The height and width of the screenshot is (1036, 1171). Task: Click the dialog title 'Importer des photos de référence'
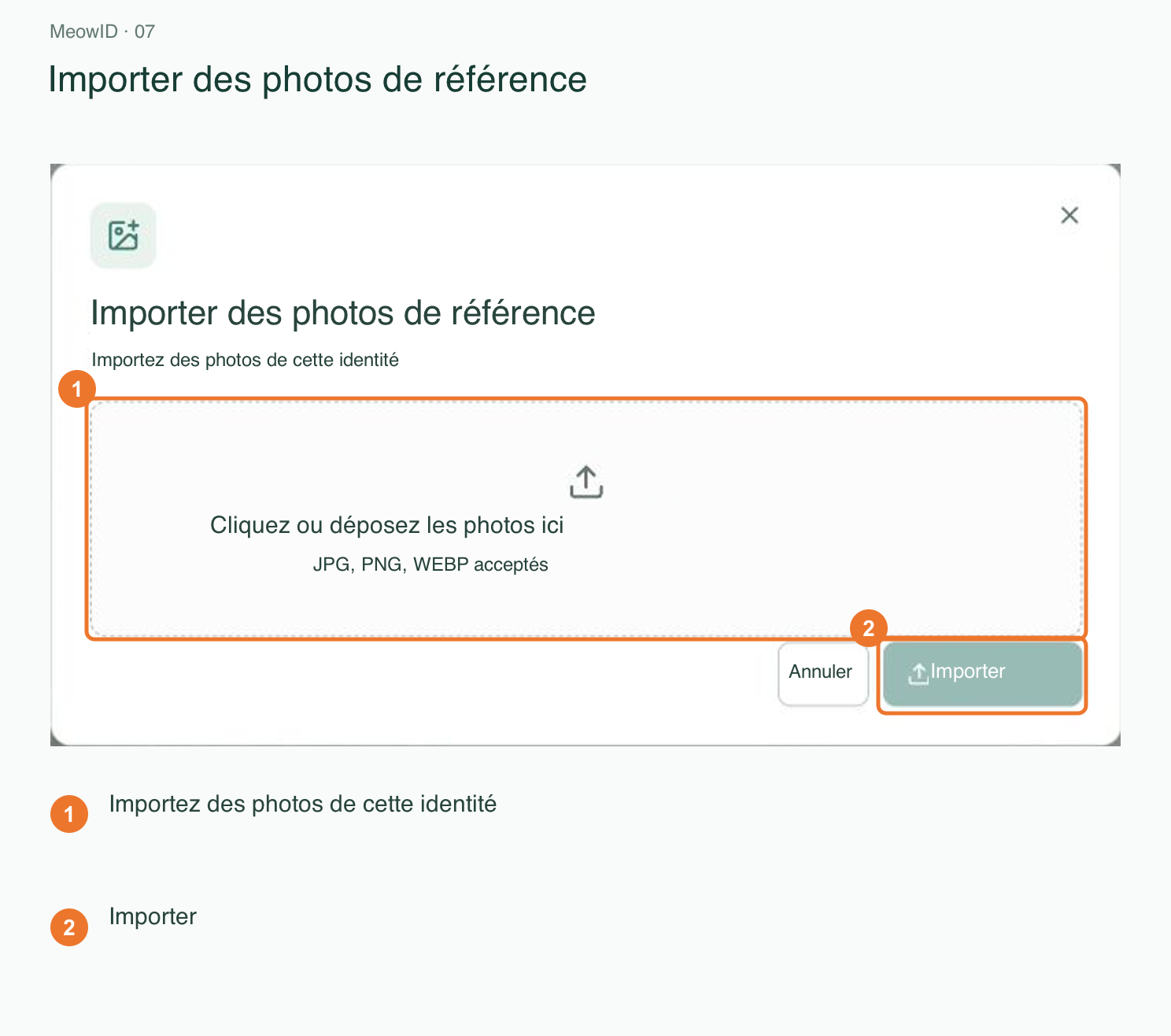[x=343, y=313]
